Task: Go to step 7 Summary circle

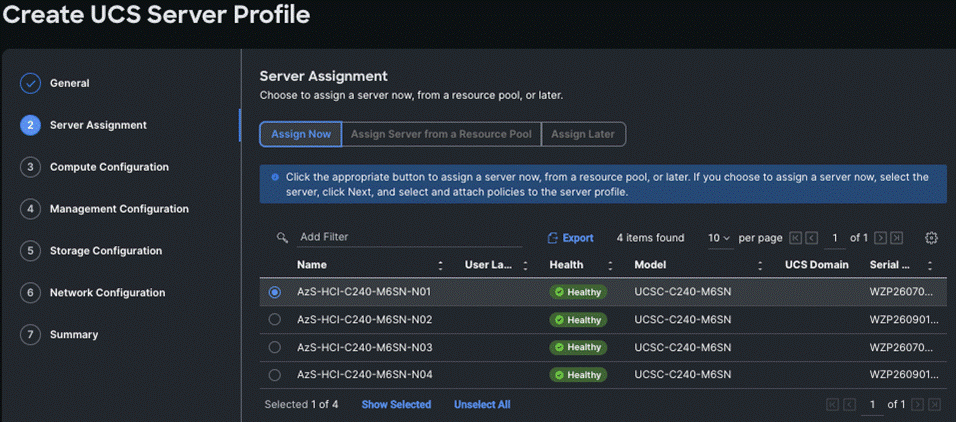Action: (x=30, y=335)
